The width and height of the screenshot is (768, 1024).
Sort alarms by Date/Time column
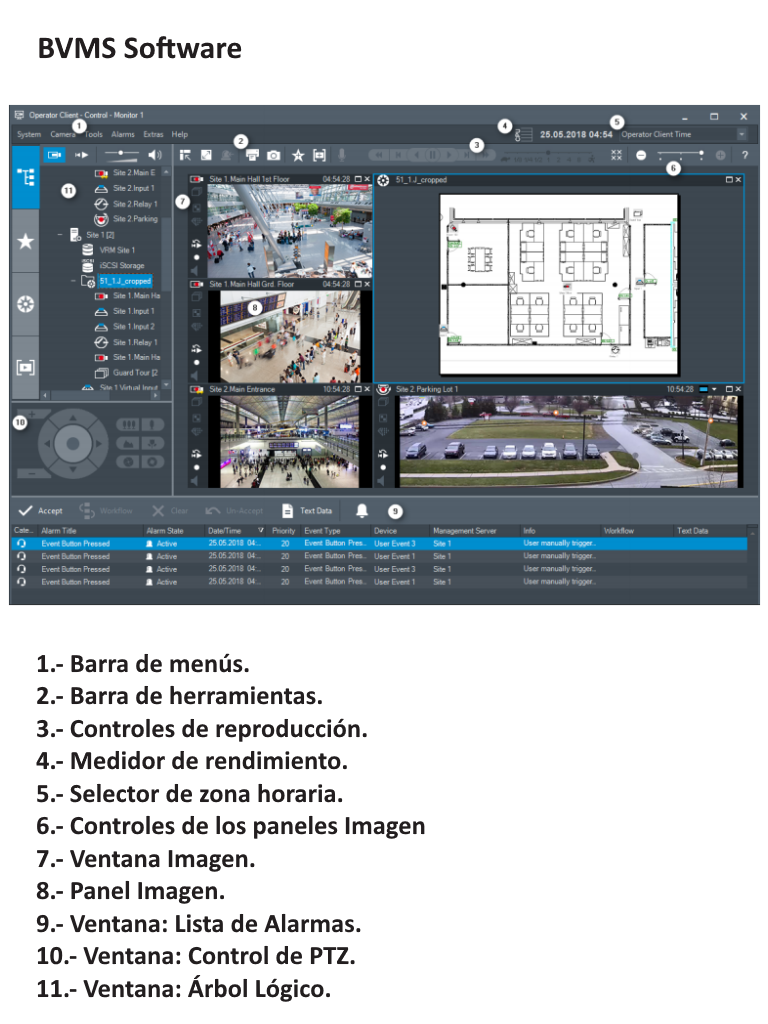click(235, 531)
